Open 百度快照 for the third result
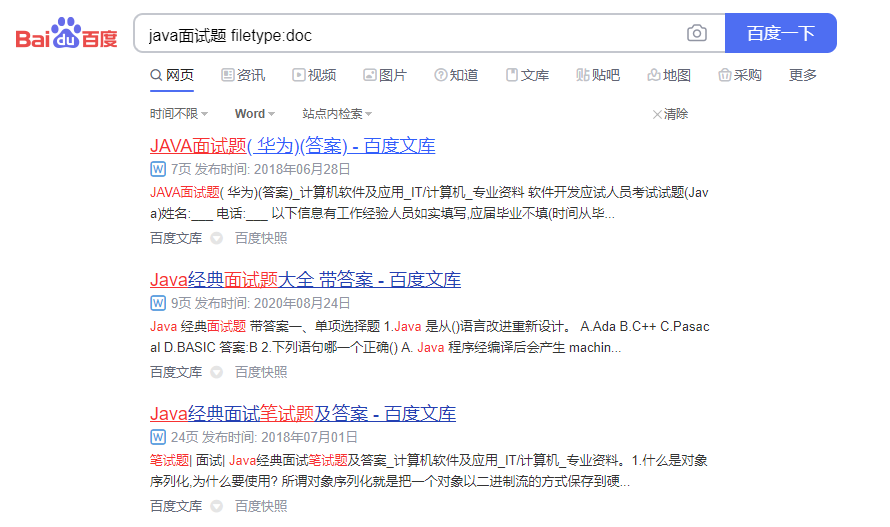 pos(261,507)
